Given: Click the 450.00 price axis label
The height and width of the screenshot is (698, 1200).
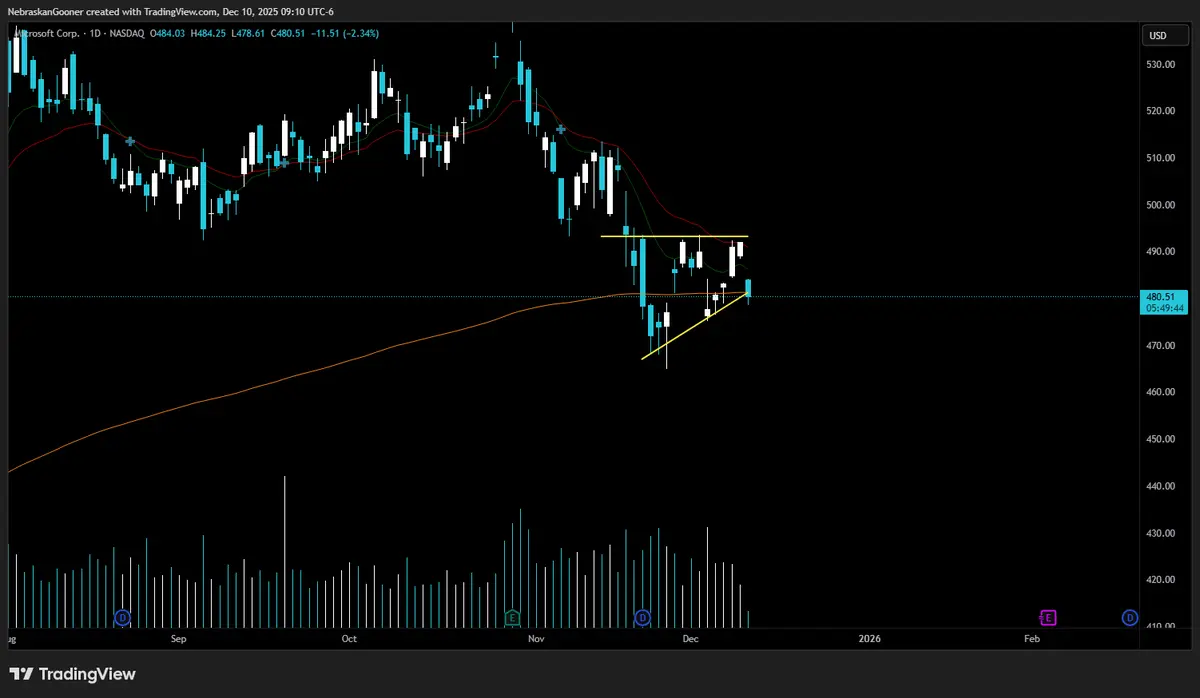Looking at the screenshot, I should [1161, 439].
